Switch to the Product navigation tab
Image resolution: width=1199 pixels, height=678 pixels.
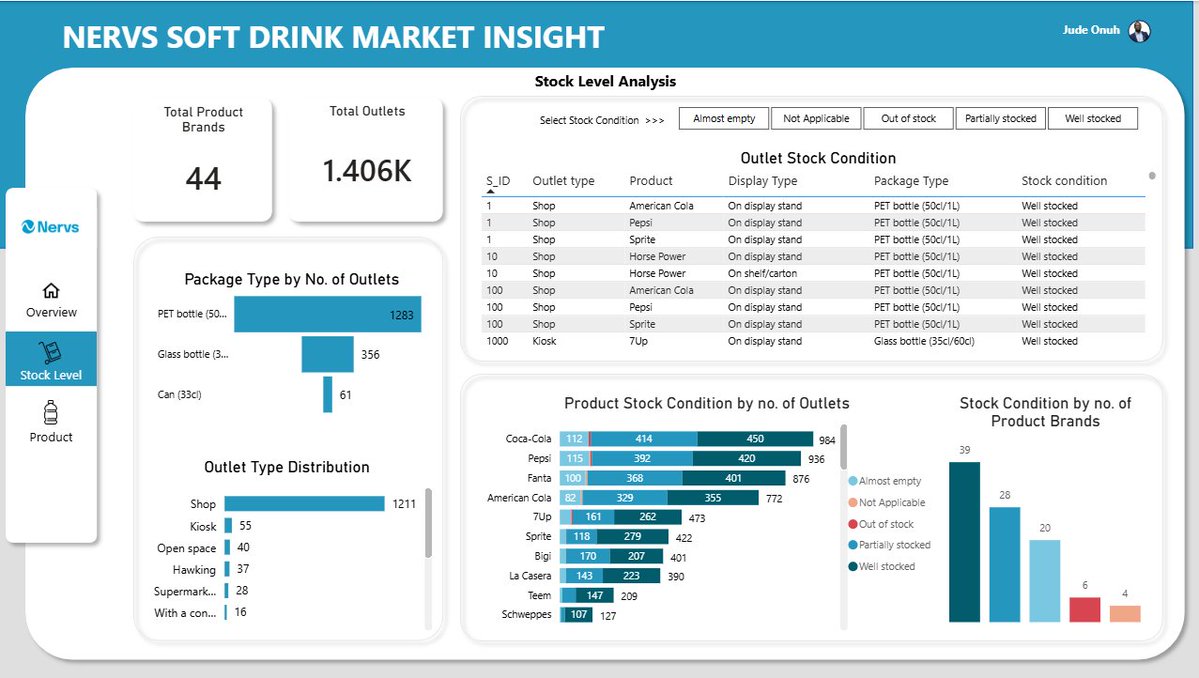pos(50,437)
